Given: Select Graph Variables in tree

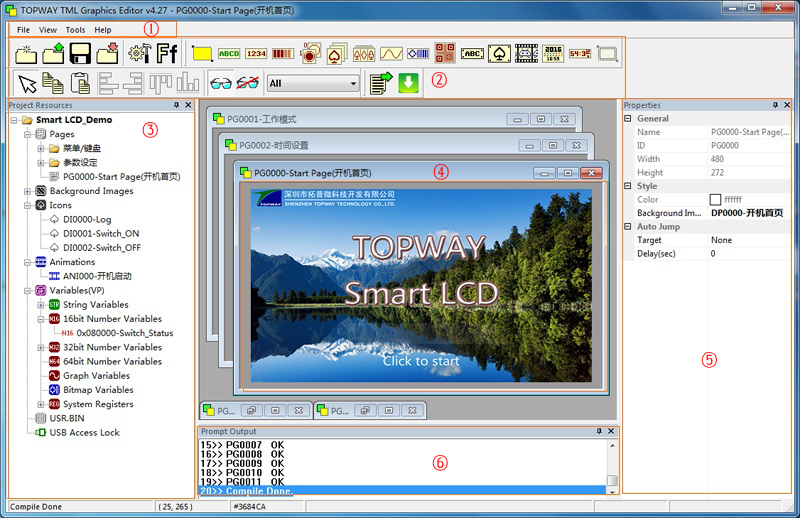Looking at the screenshot, I should pos(96,376).
